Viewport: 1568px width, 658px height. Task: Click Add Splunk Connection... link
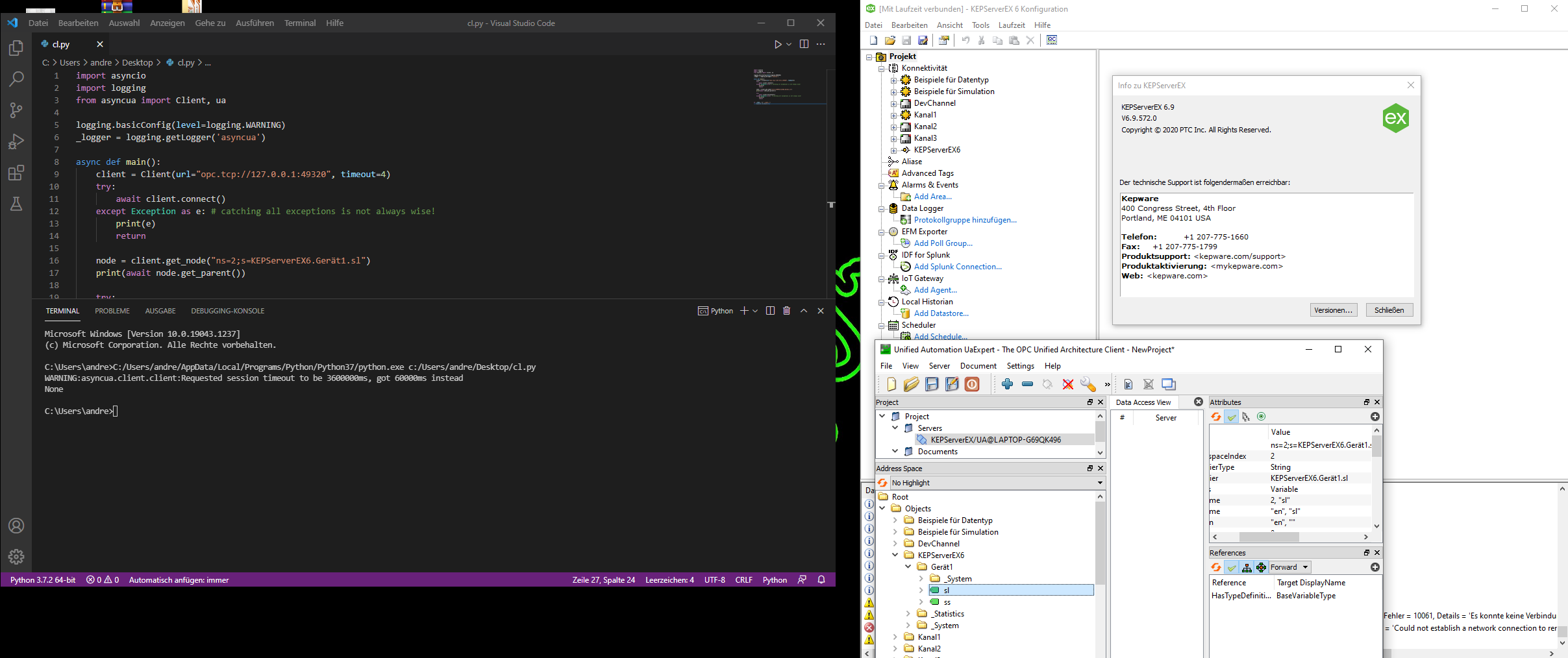tap(958, 267)
